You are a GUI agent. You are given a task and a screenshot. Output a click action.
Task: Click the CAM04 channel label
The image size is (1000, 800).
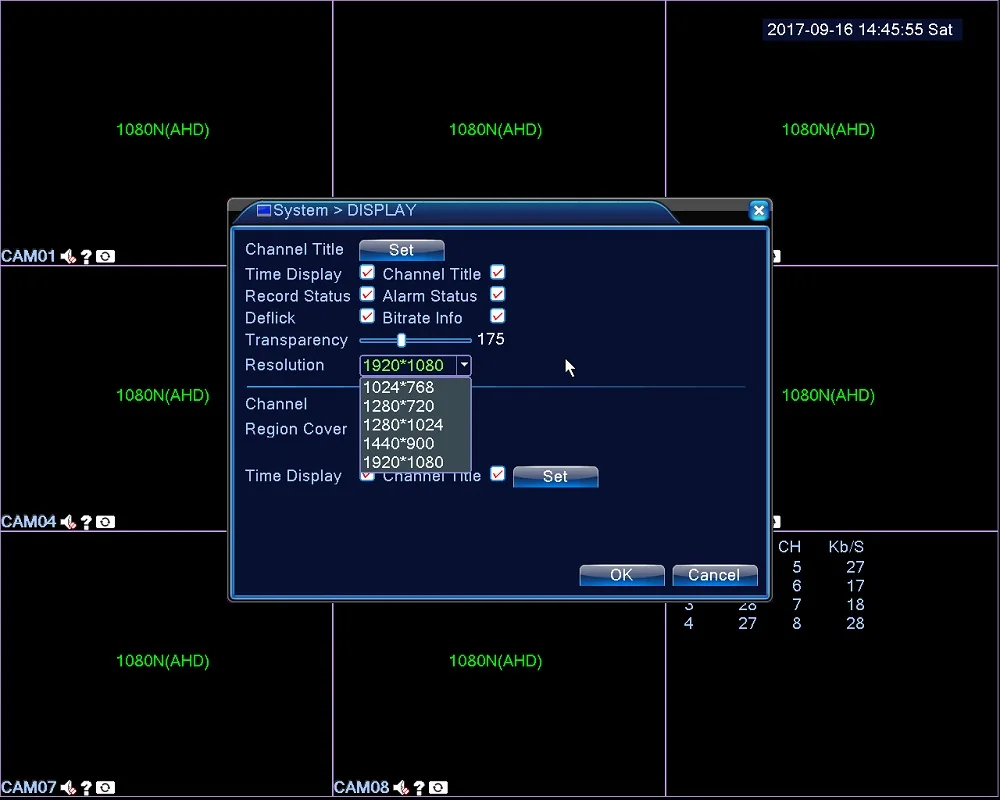[29, 522]
